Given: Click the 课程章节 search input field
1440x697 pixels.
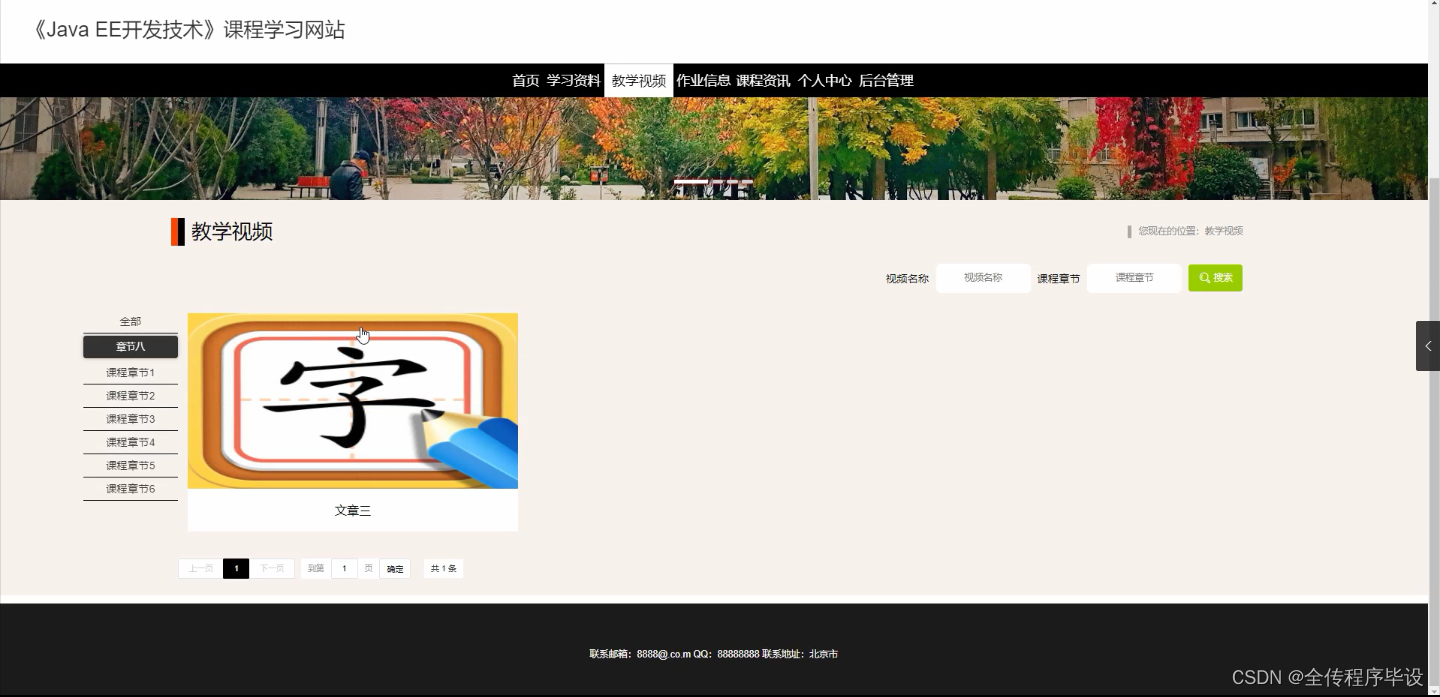Looking at the screenshot, I should coord(1134,277).
